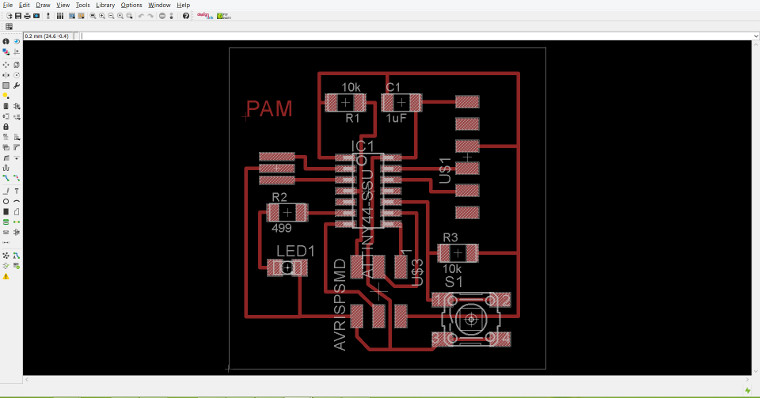This screenshot has height=398, width=760.
Task: Open the View menu
Action: coord(63,5)
